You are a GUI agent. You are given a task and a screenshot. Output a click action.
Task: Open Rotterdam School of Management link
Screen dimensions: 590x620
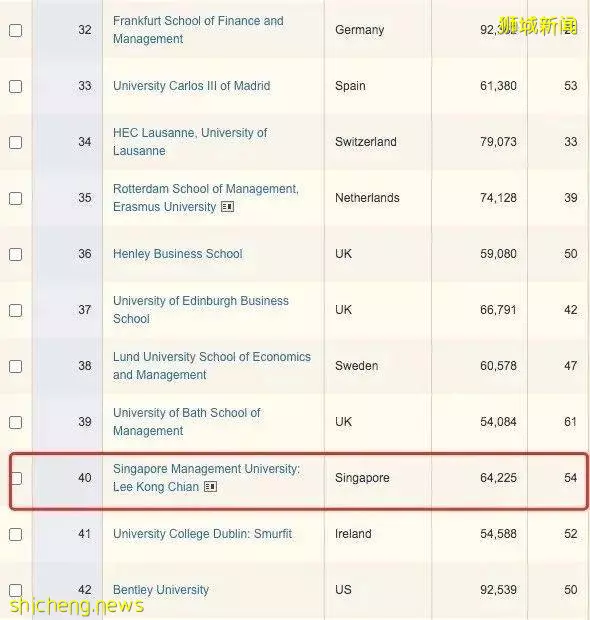(206, 198)
